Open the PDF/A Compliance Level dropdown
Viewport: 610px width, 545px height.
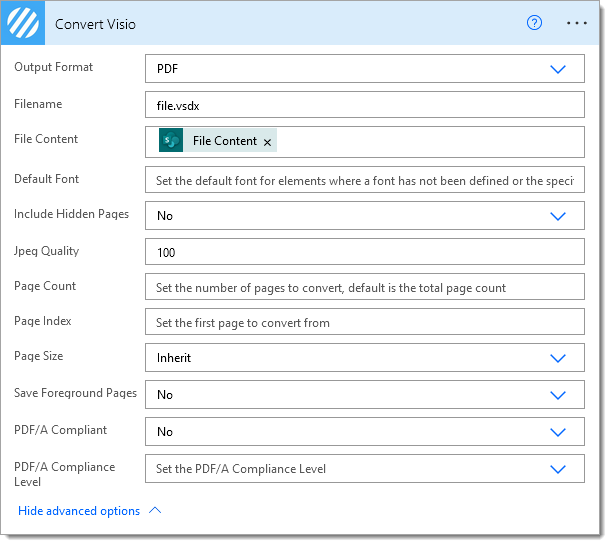pyautogui.click(x=558, y=469)
